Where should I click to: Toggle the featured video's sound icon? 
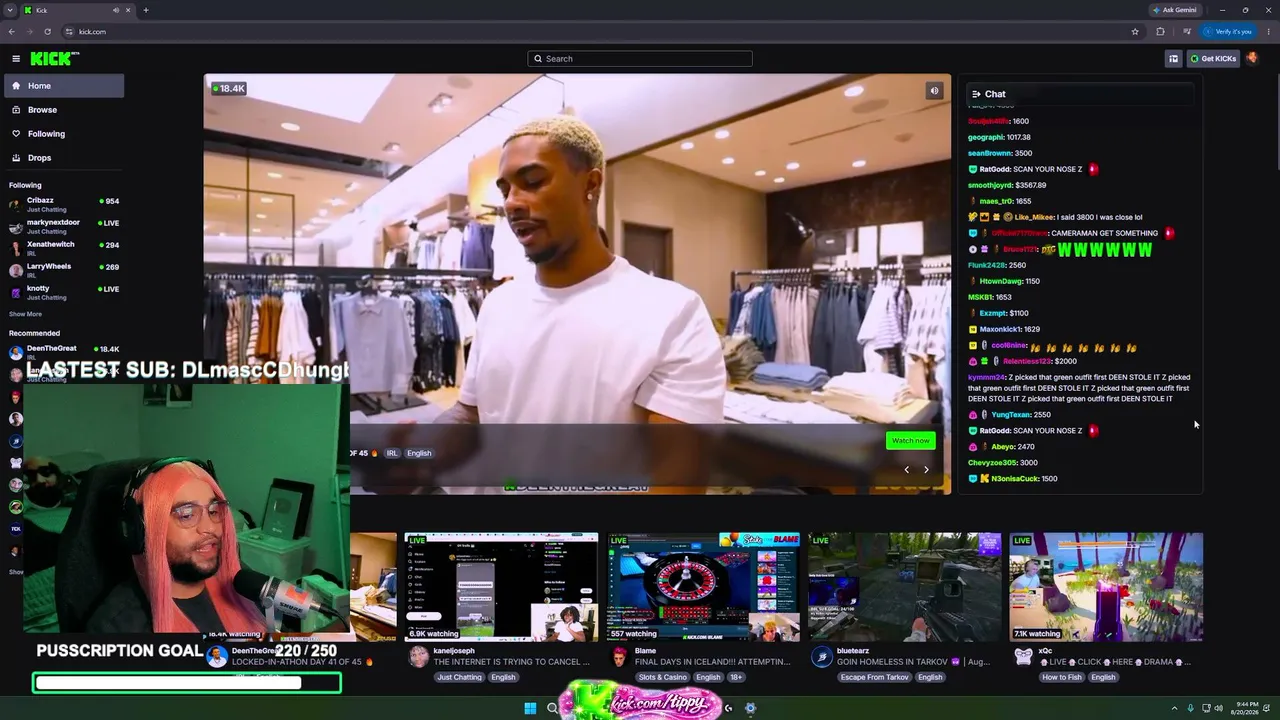pos(934,91)
